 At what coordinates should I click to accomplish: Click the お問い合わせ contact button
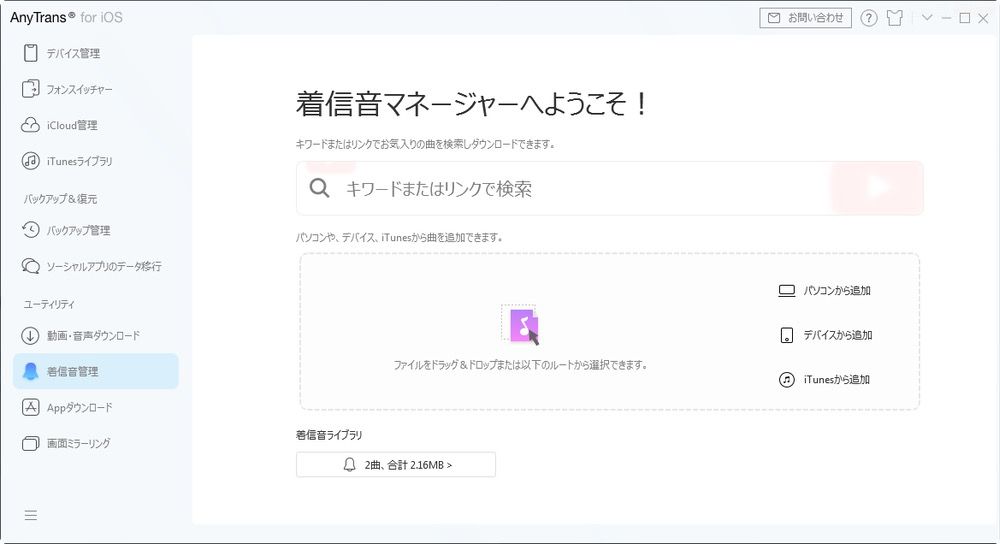click(x=805, y=18)
